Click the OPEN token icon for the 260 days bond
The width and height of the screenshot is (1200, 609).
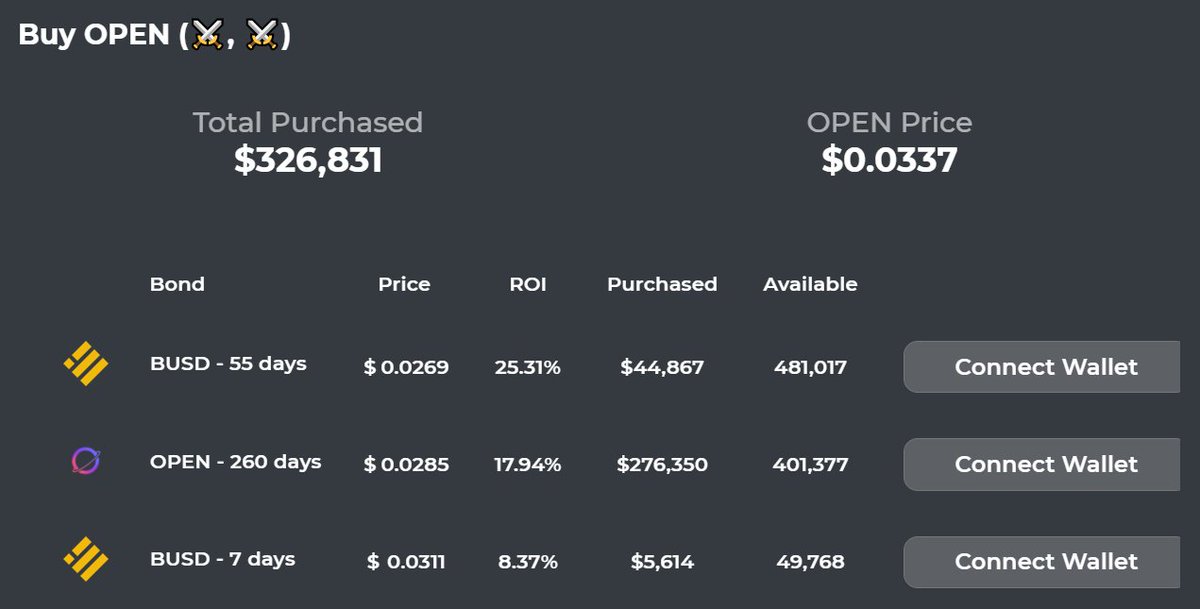click(x=86, y=461)
